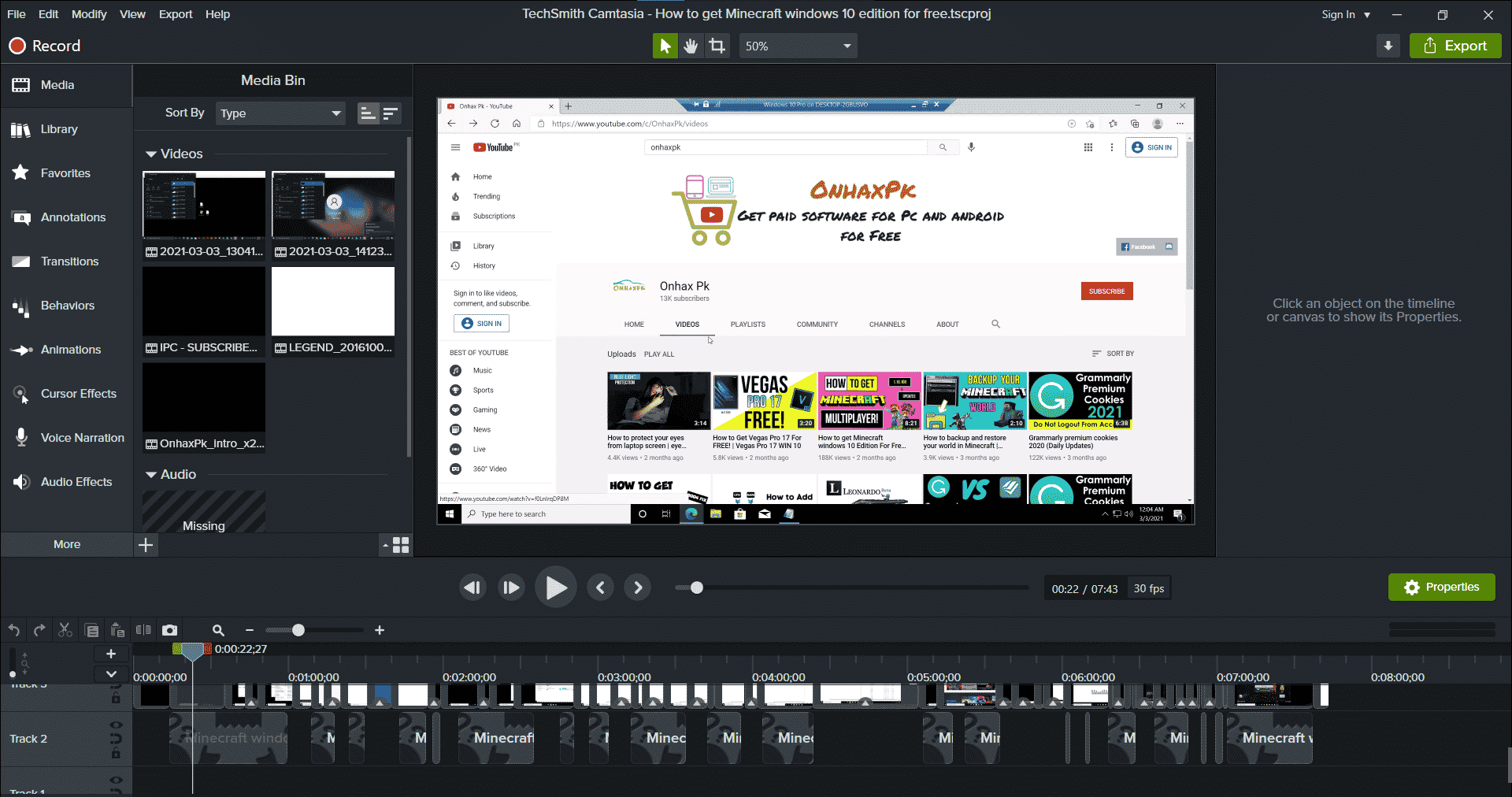Lock Track 3

(x=116, y=698)
